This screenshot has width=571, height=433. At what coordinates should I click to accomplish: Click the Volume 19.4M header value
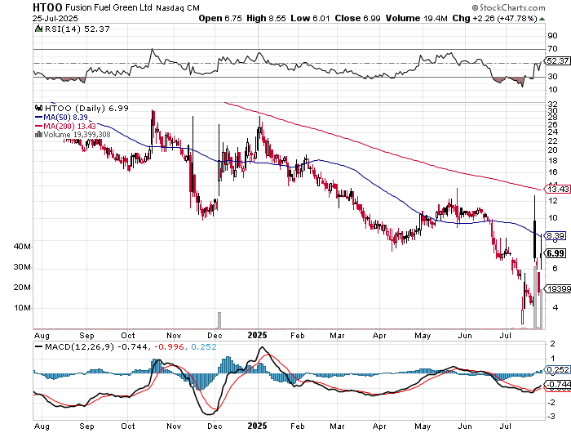tap(417, 18)
